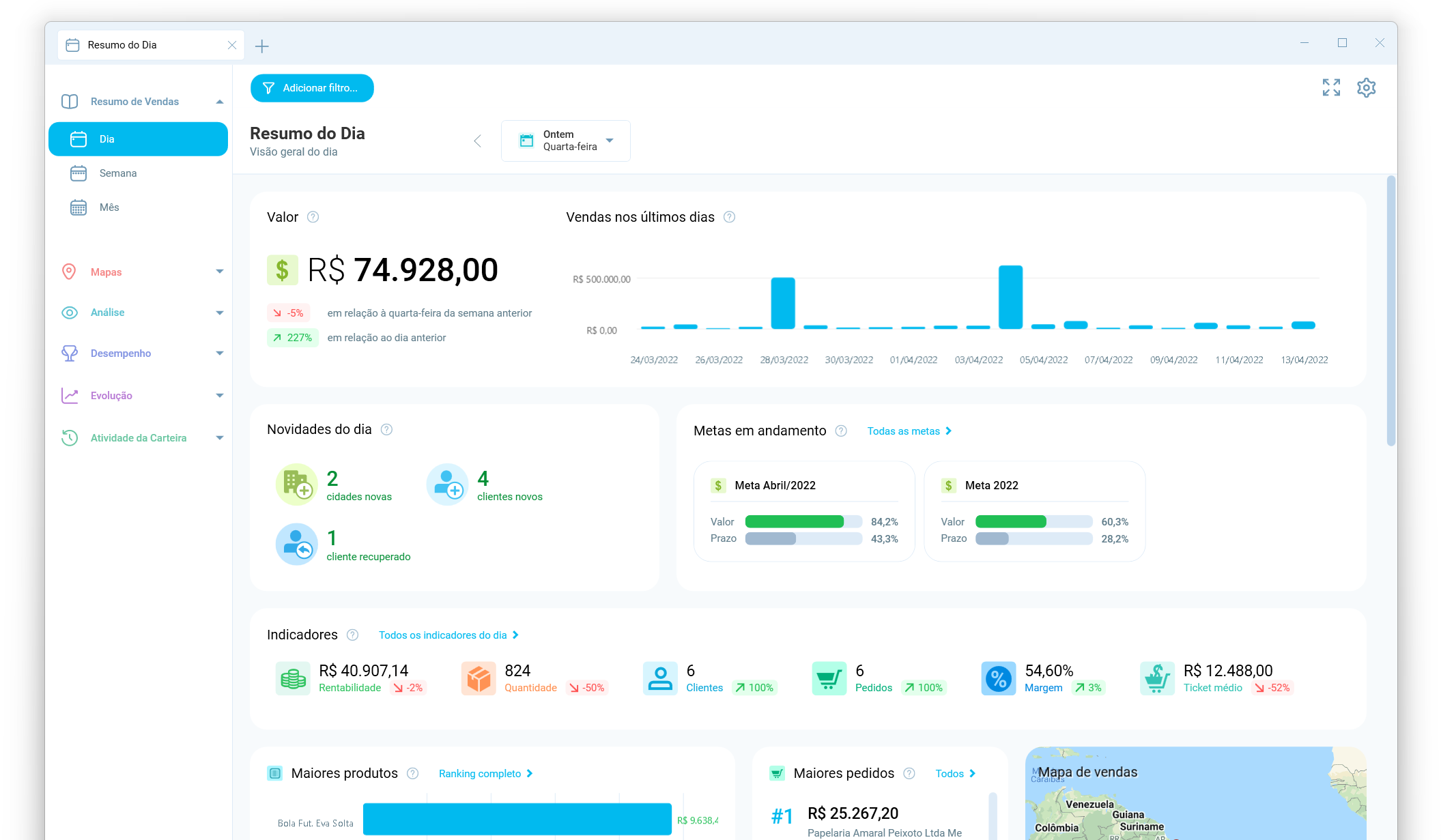Open a new tab with plus button
Viewport: 1454px width, 840px height.
click(x=262, y=46)
